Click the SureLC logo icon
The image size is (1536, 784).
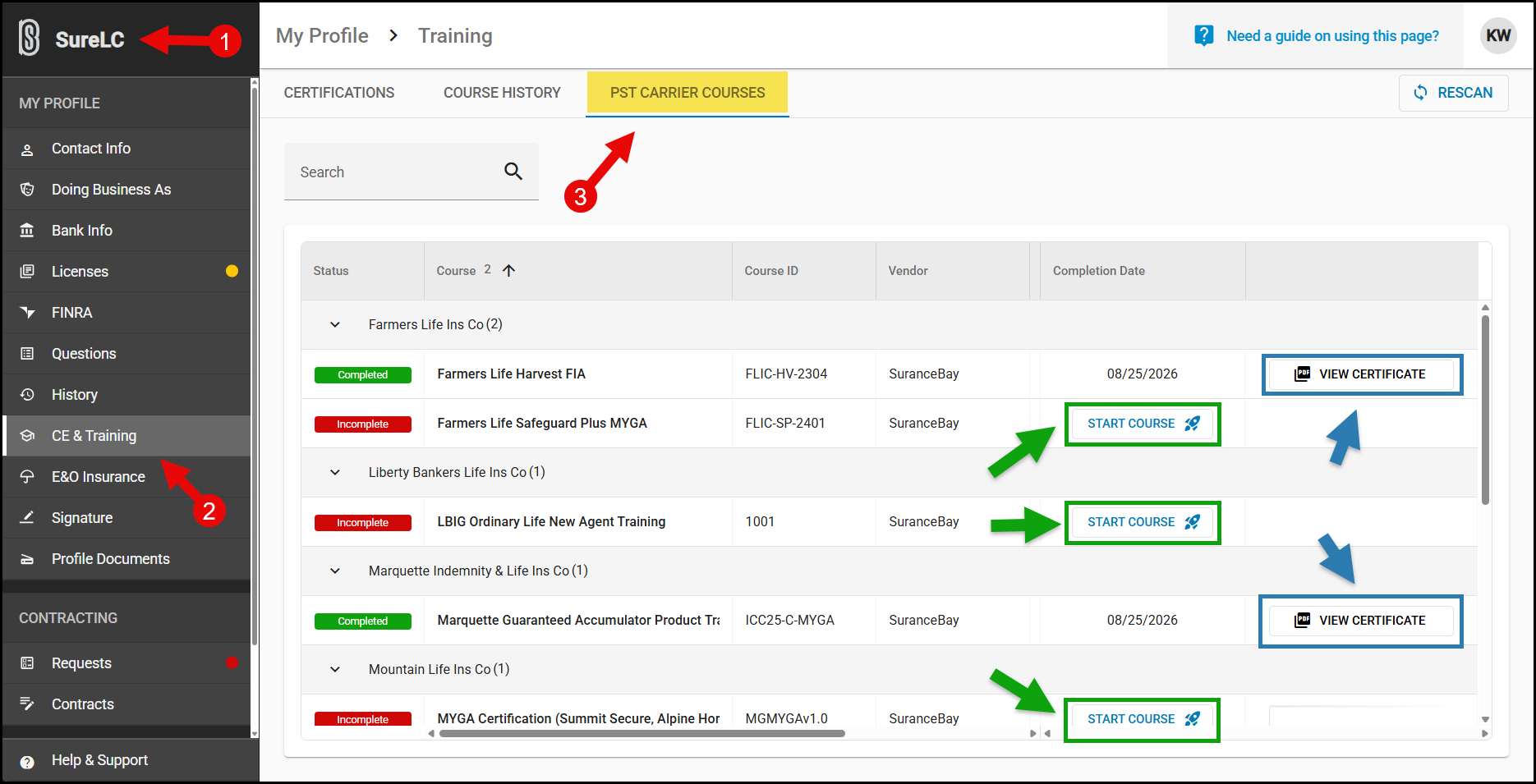click(29, 38)
